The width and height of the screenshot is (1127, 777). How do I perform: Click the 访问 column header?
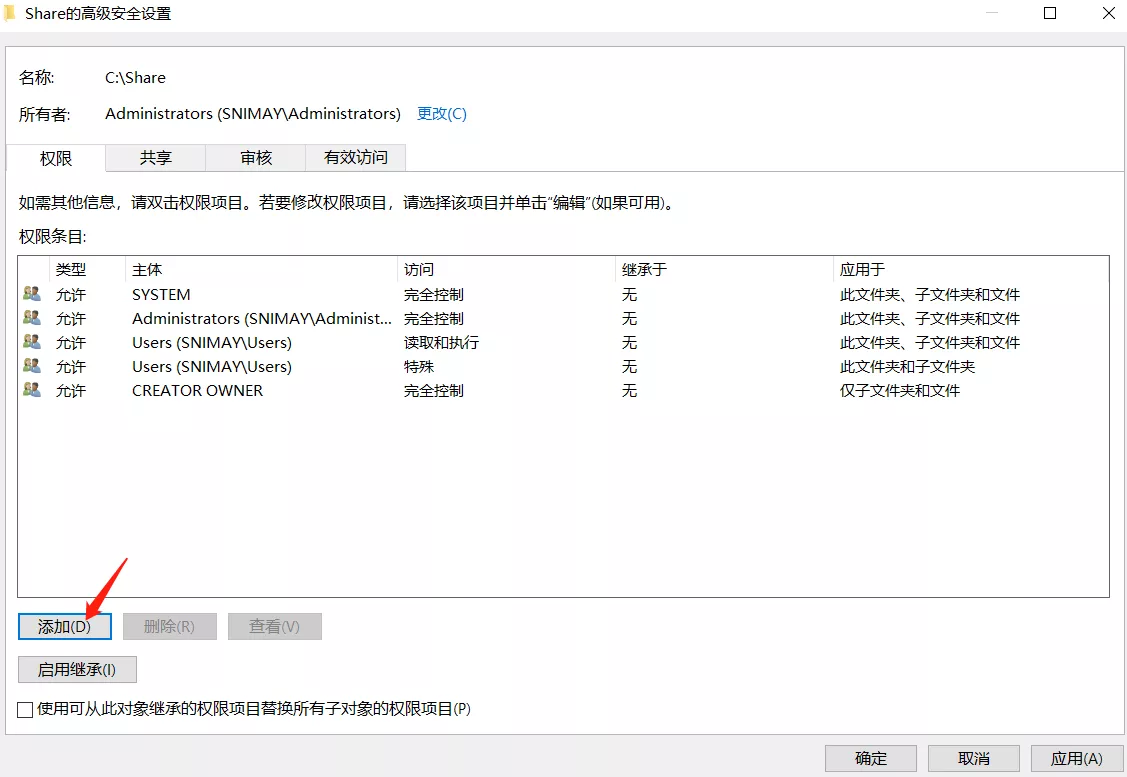pyautogui.click(x=505, y=270)
